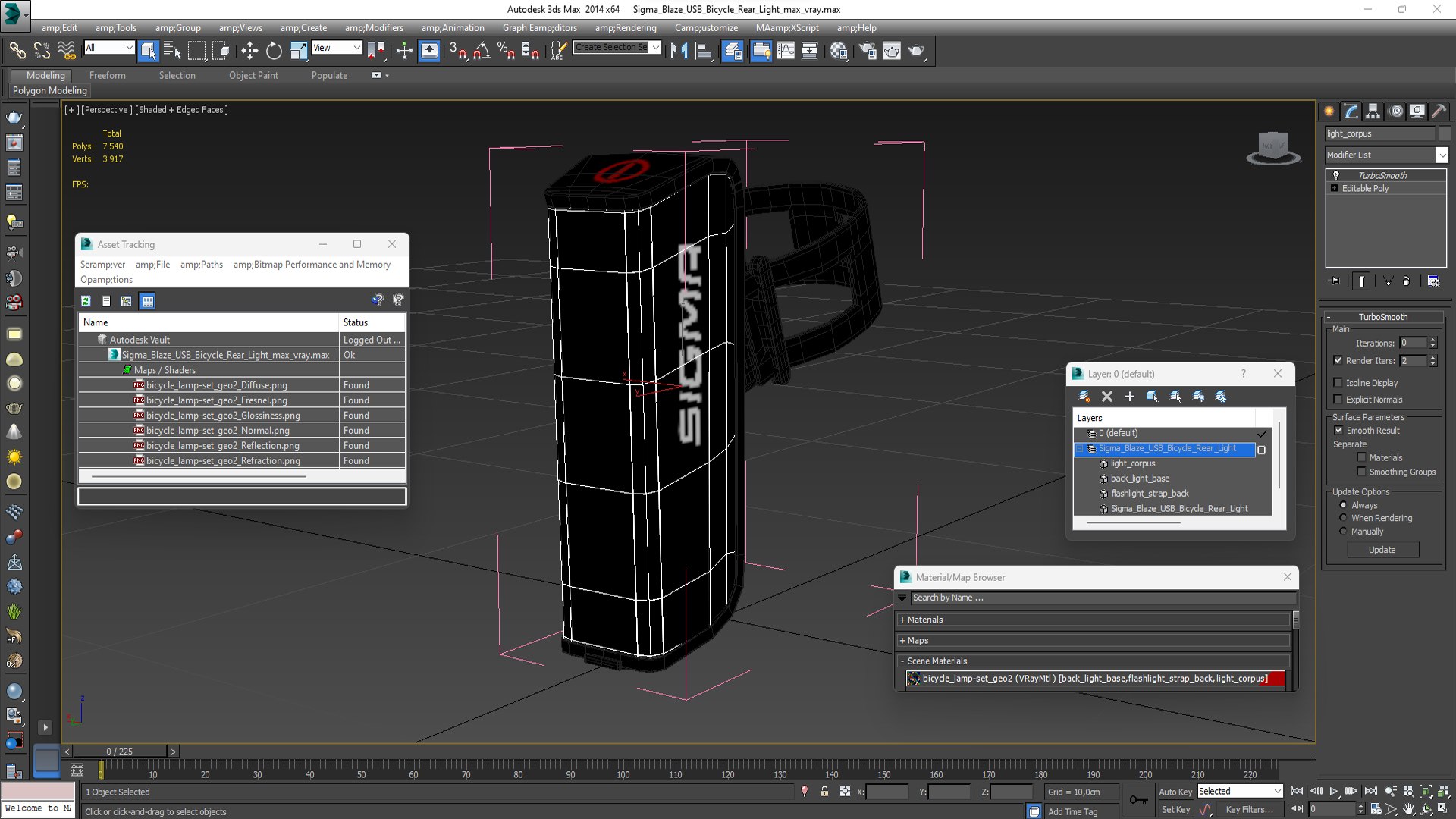Toggle Percent Snap in main toolbar
Screen dimensions: 1456x819
pyautogui.click(x=506, y=51)
